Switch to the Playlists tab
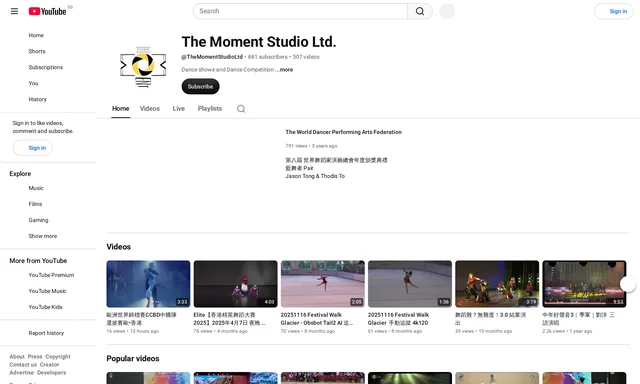The height and width of the screenshot is (384, 640). coord(210,109)
